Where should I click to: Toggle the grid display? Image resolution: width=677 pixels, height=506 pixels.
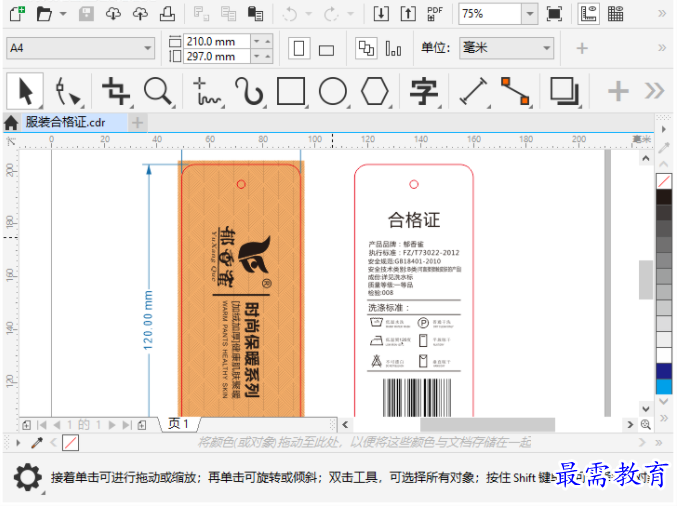[615, 14]
